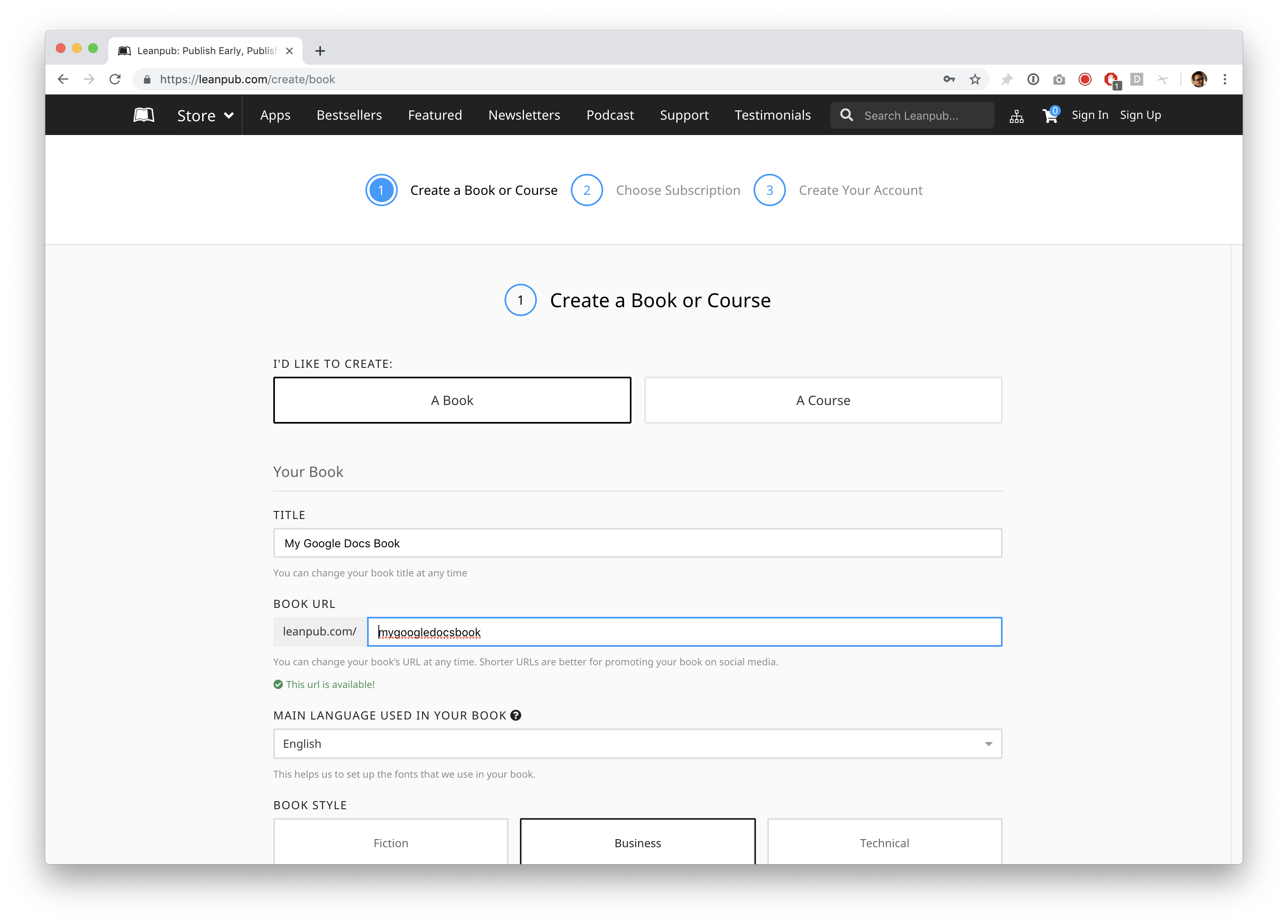Click the scissors-like extension icon
The height and width of the screenshot is (924, 1288).
[x=1163, y=80]
